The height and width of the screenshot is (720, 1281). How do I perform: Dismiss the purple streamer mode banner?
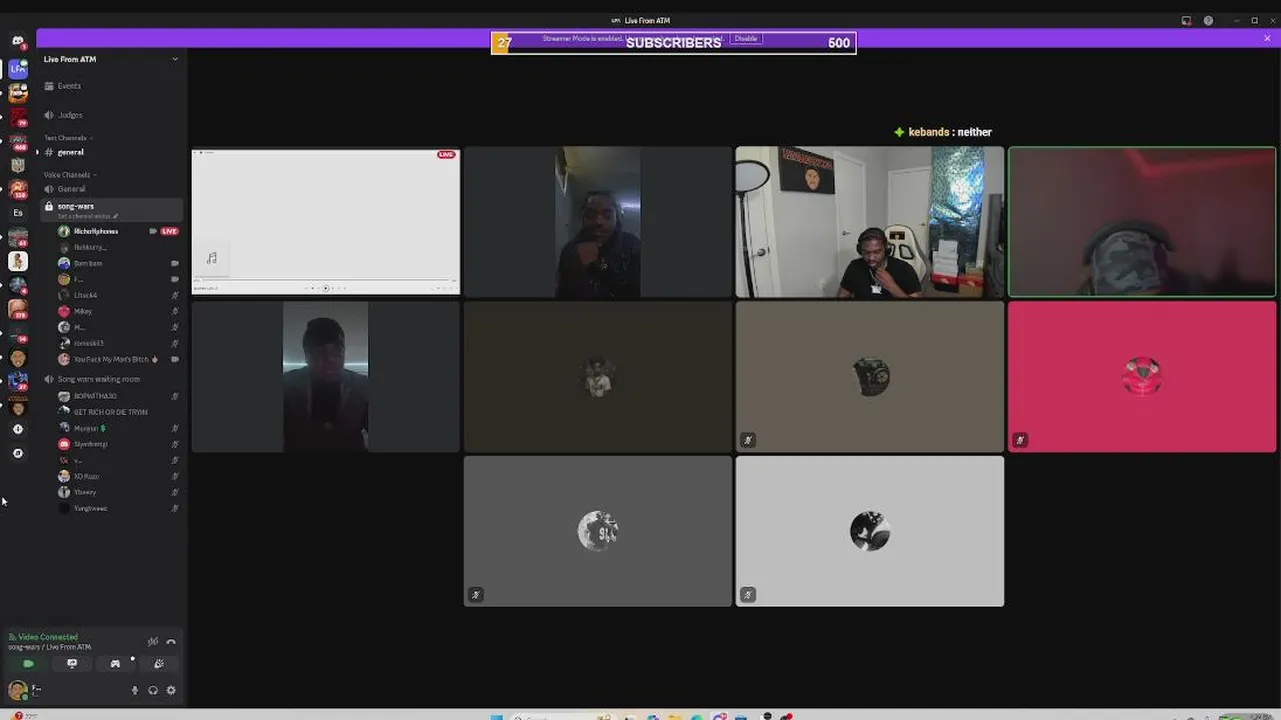[1267, 38]
